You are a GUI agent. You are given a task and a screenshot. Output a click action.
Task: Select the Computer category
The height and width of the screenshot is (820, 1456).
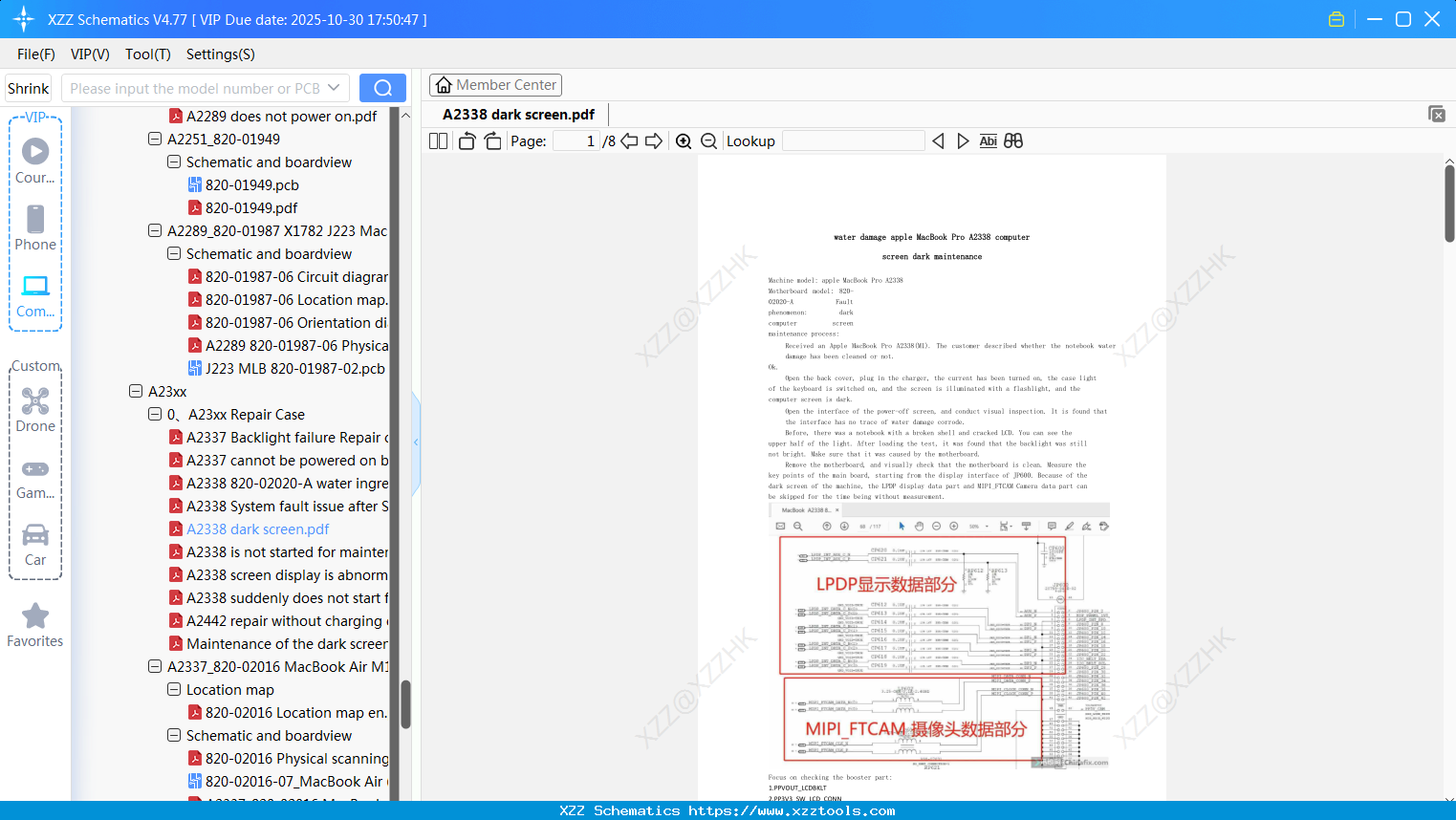click(x=35, y=295)
